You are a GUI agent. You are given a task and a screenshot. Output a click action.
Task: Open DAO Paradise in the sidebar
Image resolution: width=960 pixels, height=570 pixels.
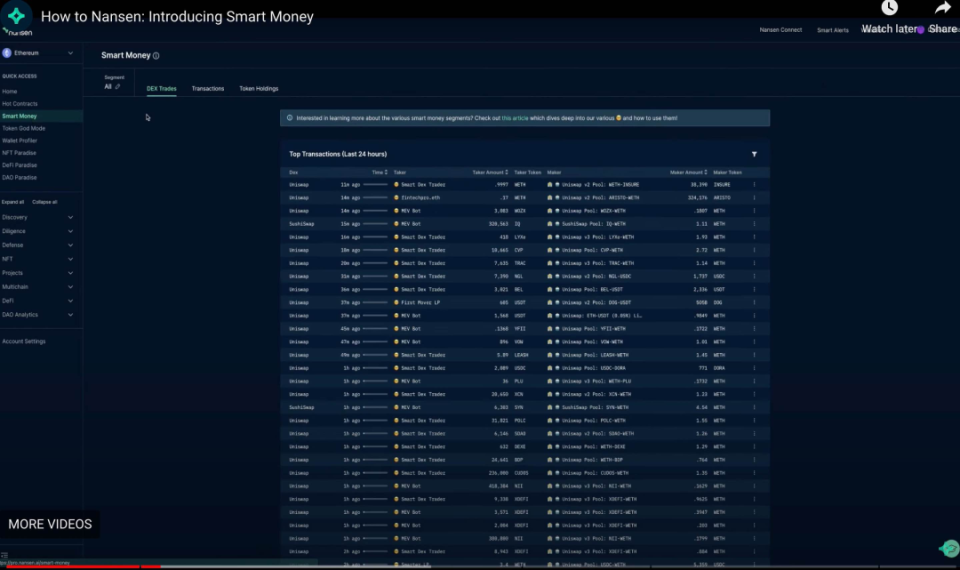pyautogui.click(x=20, y=178)
